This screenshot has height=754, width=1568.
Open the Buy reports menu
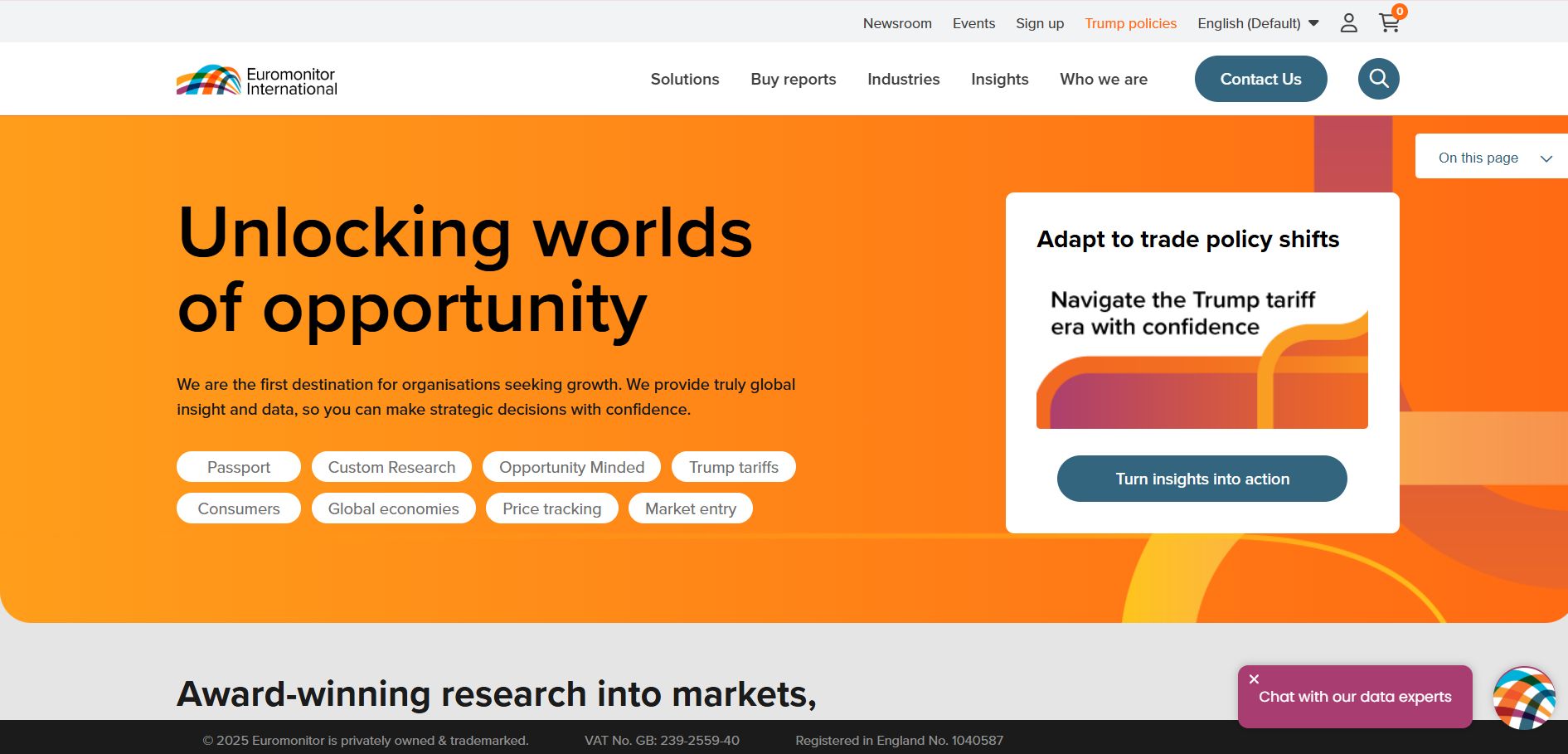click(793, 80)
